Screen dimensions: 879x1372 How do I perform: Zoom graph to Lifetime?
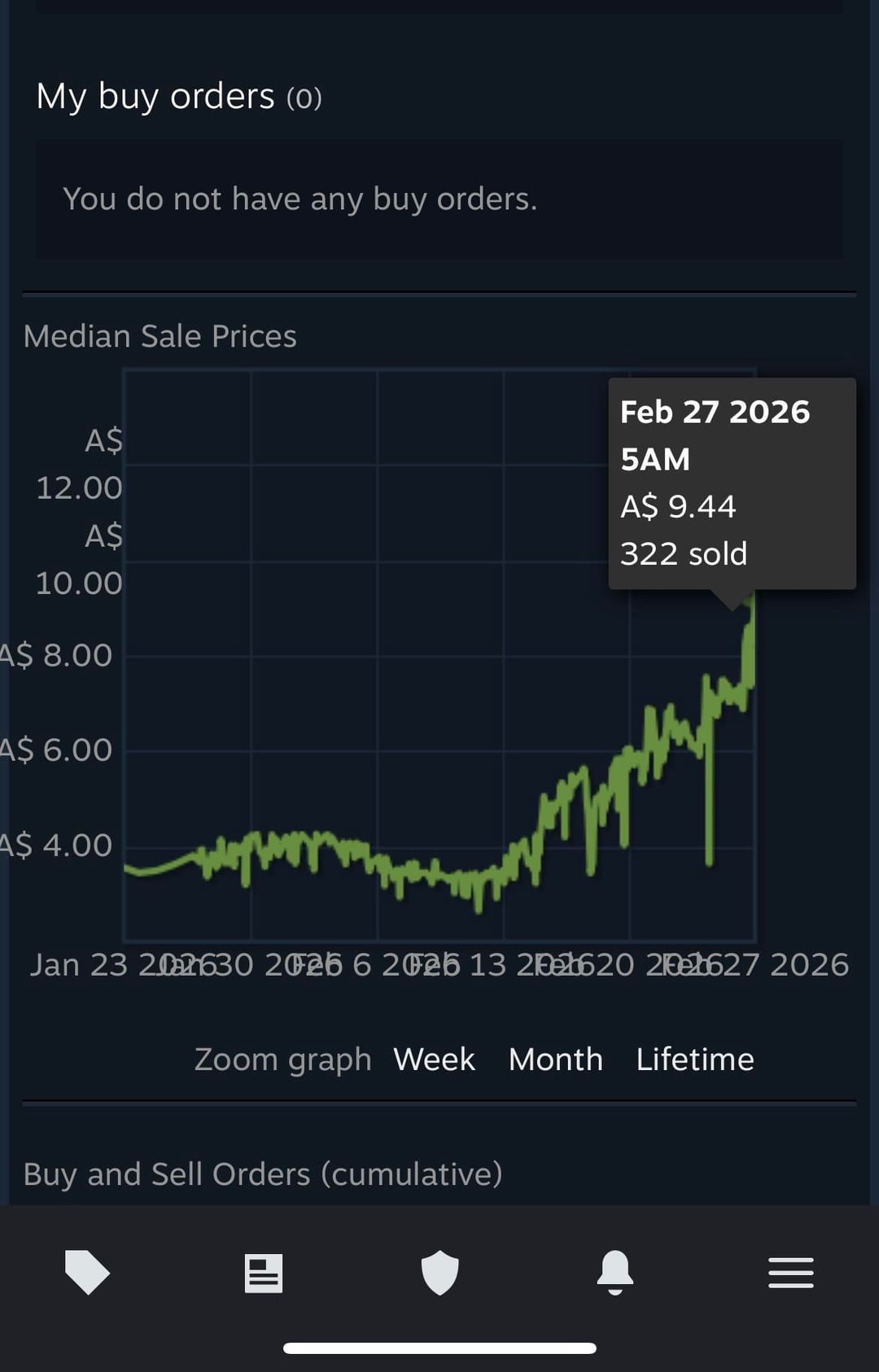pyautogui.click(x=694, y=1060)
